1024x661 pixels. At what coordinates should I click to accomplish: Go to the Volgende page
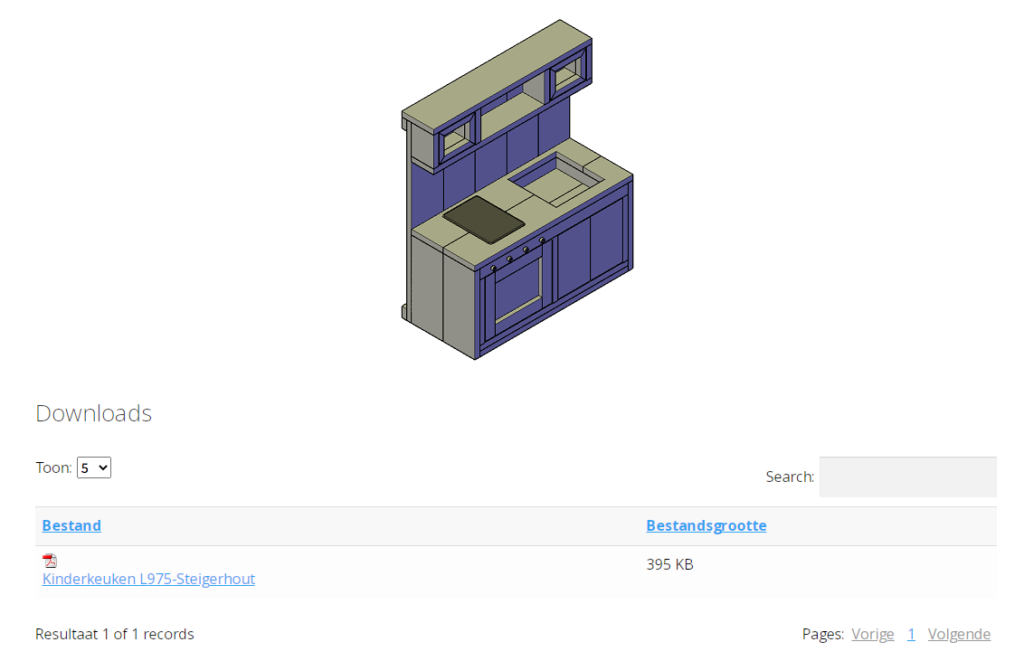pyautogui.click(x=959, y=634)
